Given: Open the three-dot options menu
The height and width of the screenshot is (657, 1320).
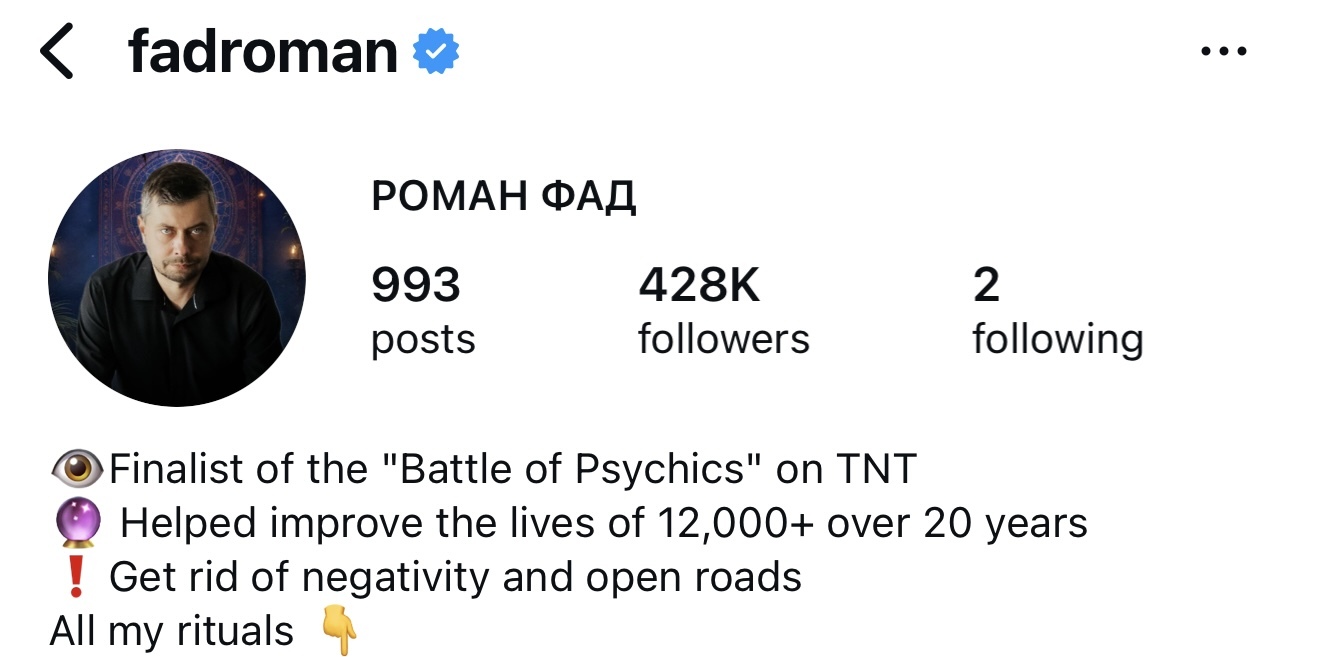Looking at the screenshot, I should tap(1223, 53).
